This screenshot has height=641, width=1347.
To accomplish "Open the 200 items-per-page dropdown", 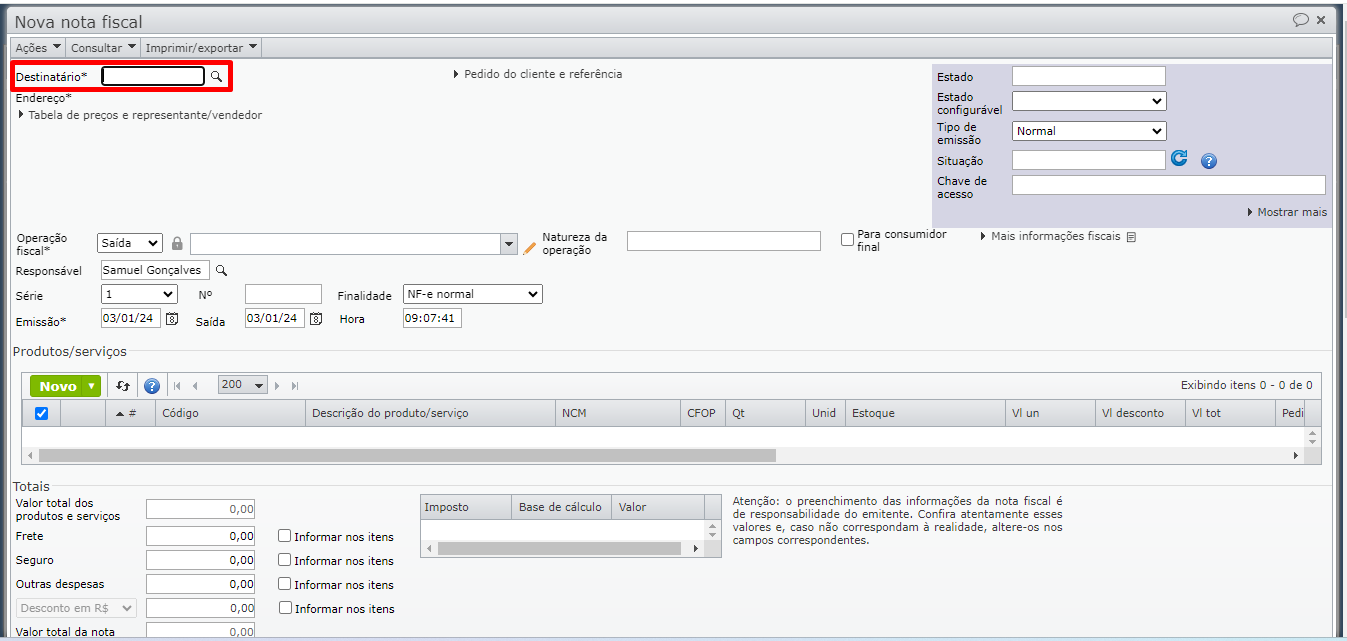I will click(x=243, y=385).
